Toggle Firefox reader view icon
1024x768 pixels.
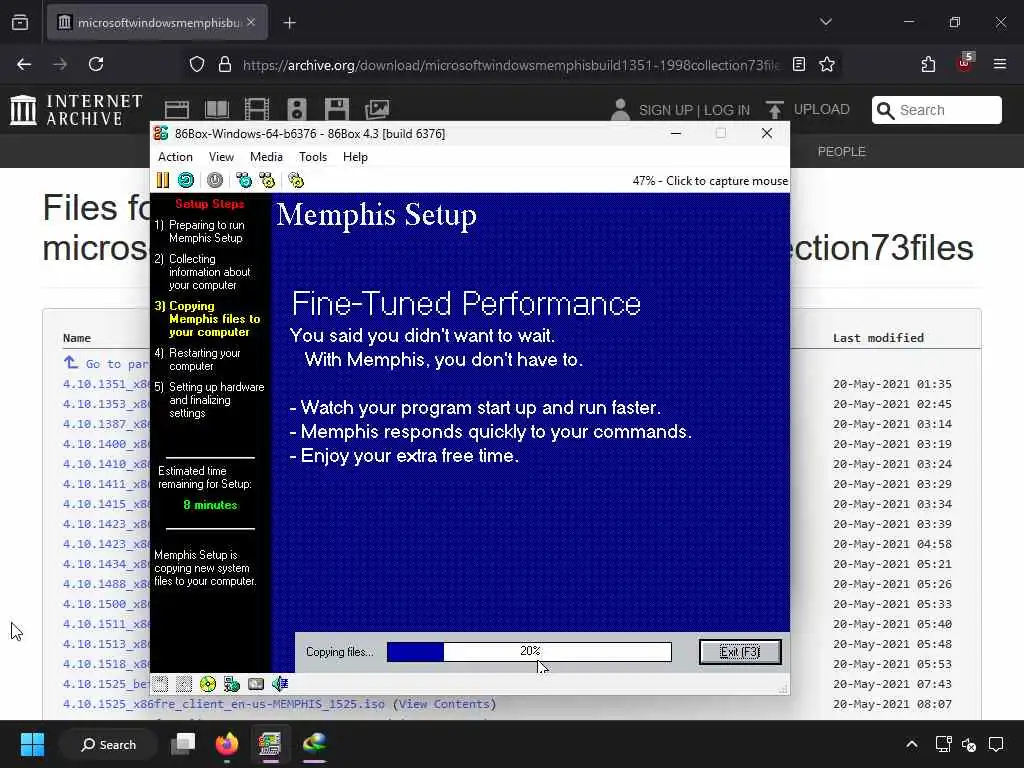[x=799, y=64]
